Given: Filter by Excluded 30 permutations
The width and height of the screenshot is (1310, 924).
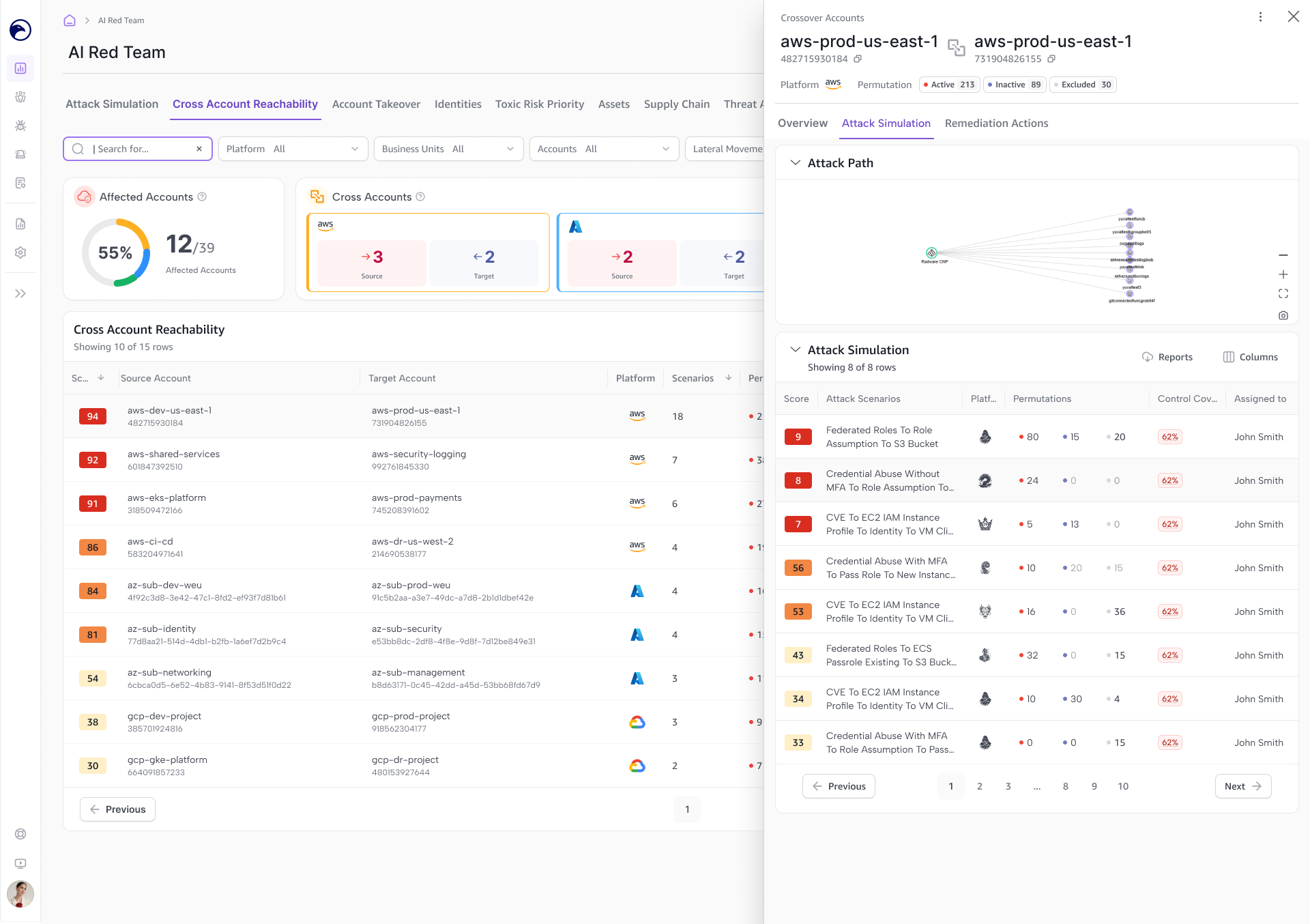Looking at the screenshot, I should pyautogui.click(x=1083, y=85).
